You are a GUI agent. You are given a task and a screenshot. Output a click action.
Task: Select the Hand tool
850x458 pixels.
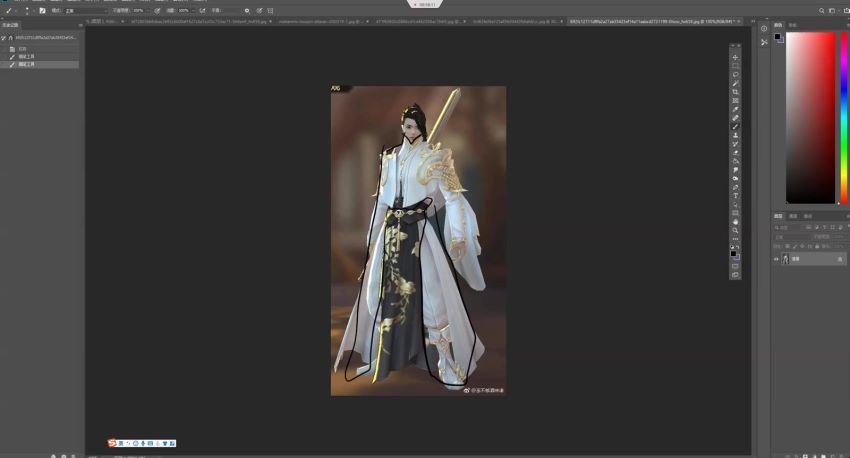point(735,222)
